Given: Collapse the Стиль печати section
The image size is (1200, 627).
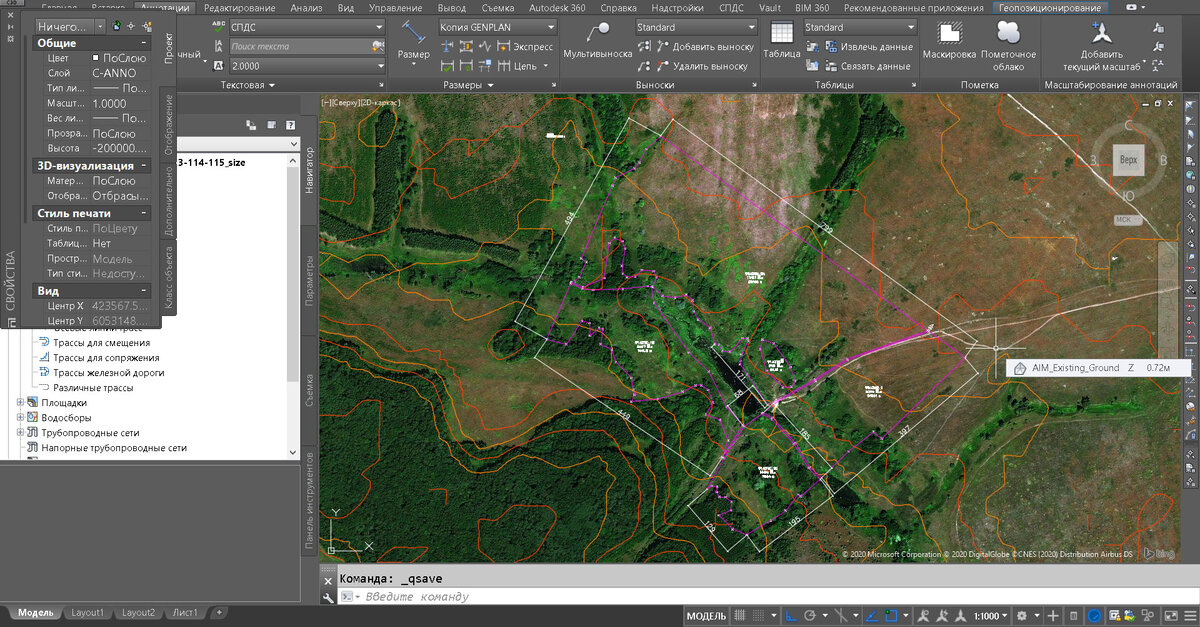Looking at the screenshot, I should pos(145,213).
